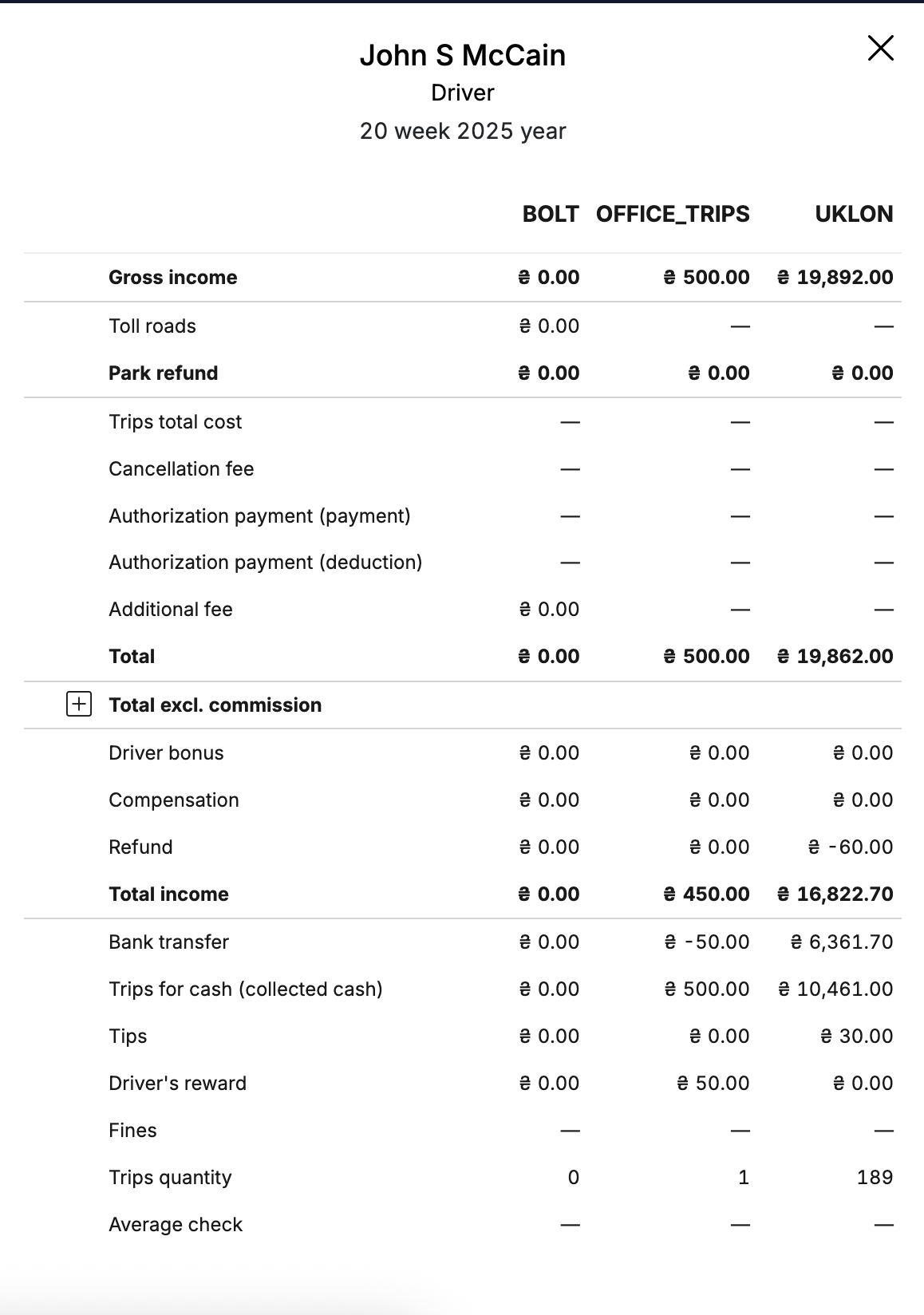Select the BOLT column header
Viewport: 924px width, 1315px height.
click(x=551, y=214)
